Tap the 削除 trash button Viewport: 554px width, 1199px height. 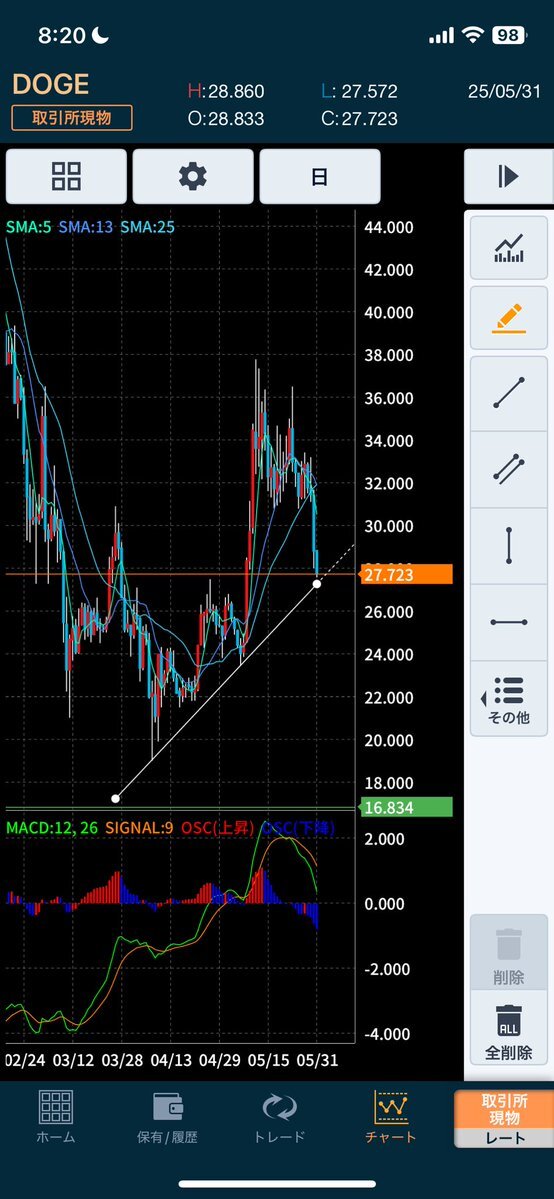(x=509, y=953)
